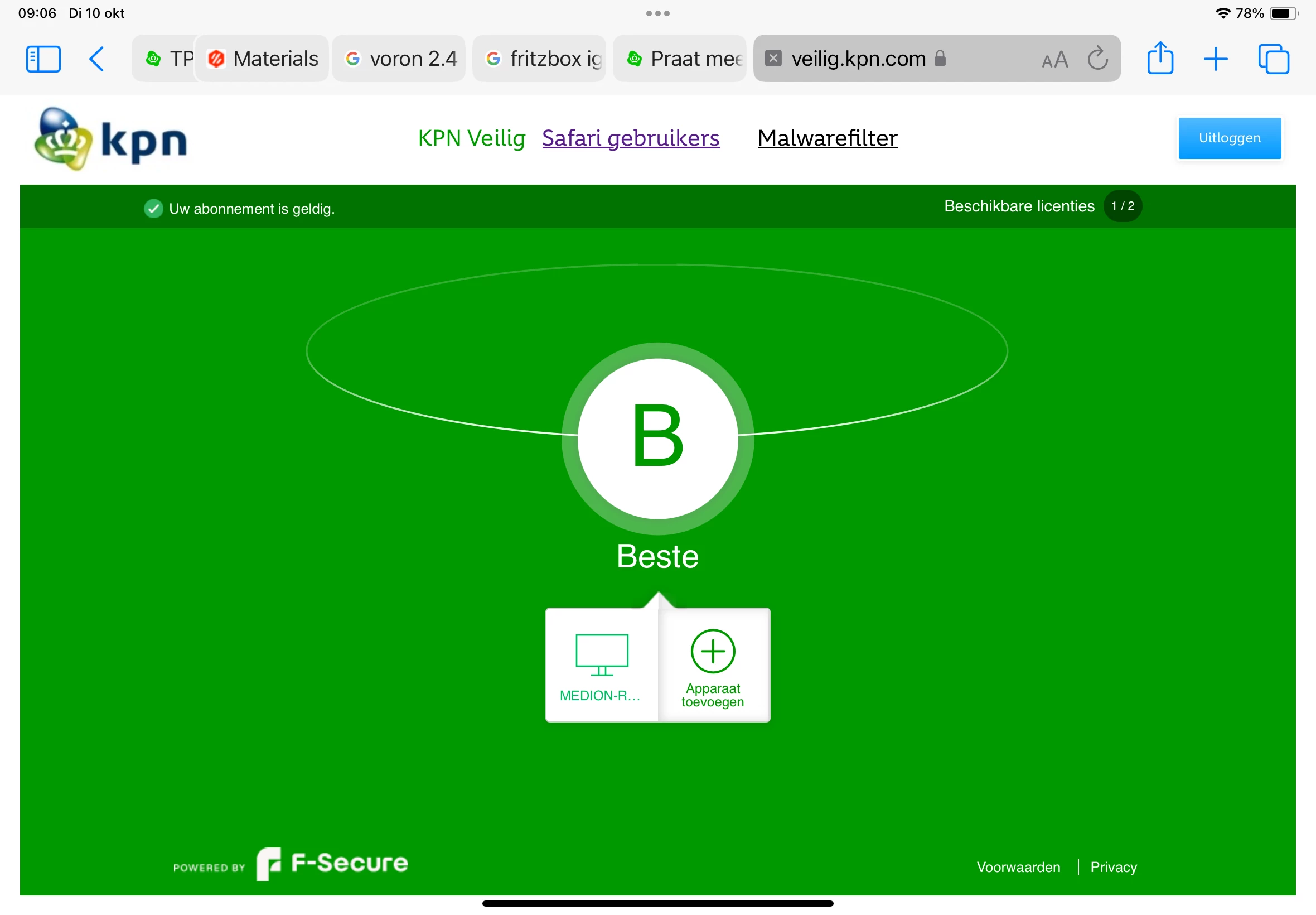The width and height of the screenshot is (1316, 915).
Task: Open the Safari gebruikers link
Action: 630,138
